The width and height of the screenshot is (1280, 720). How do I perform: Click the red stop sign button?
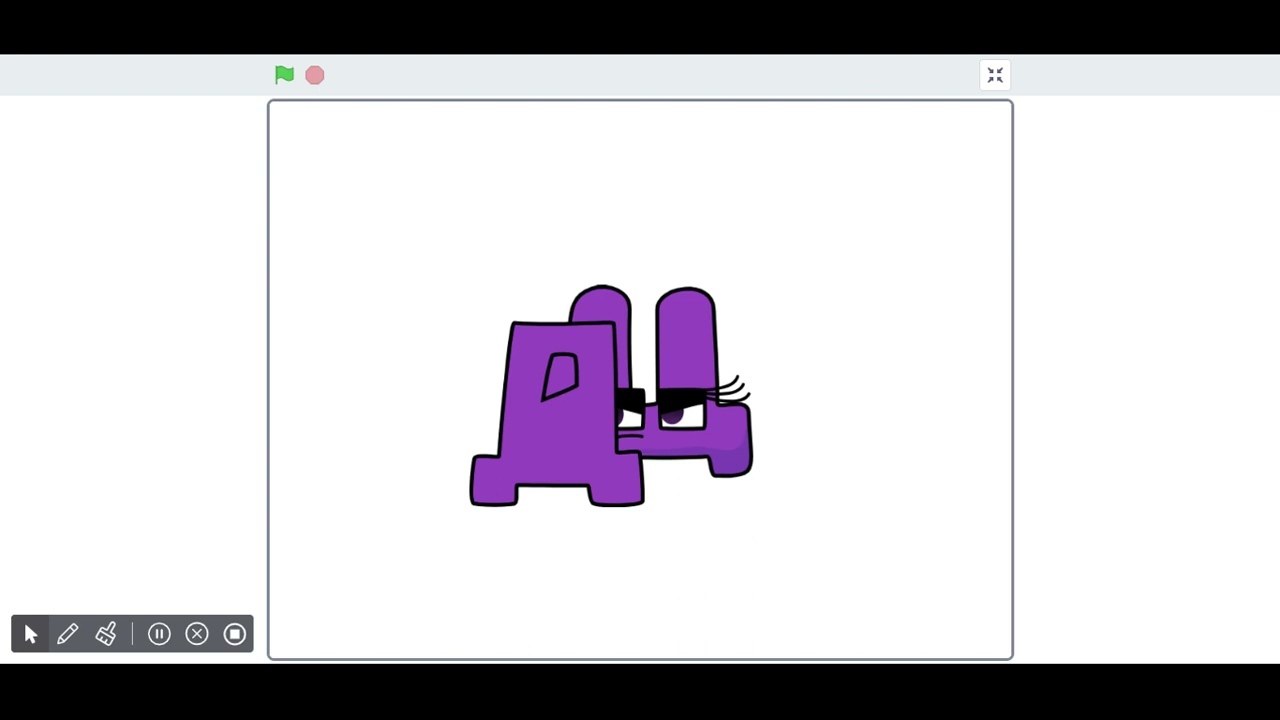(315, 75)
